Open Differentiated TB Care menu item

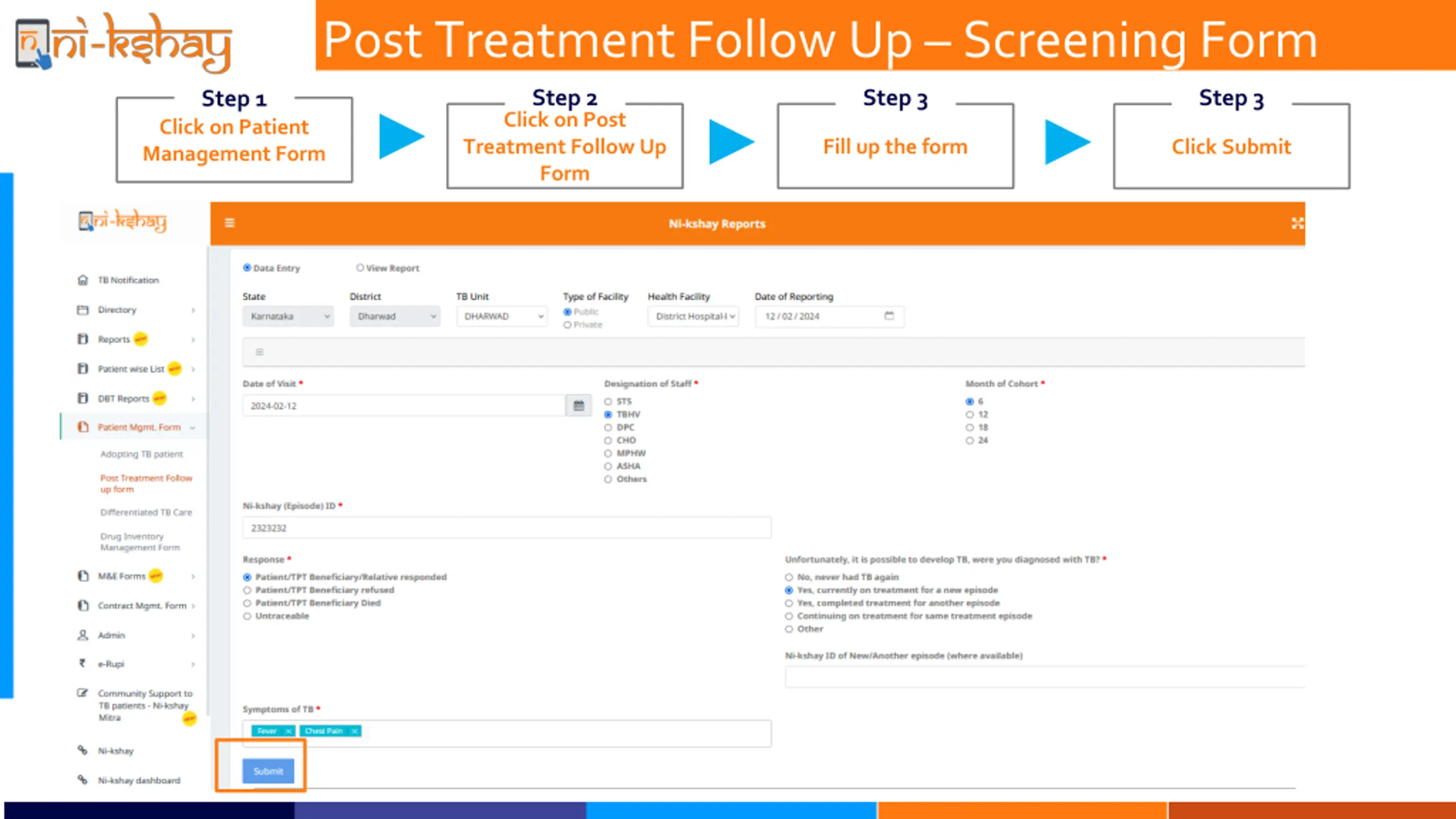point(146,512)
